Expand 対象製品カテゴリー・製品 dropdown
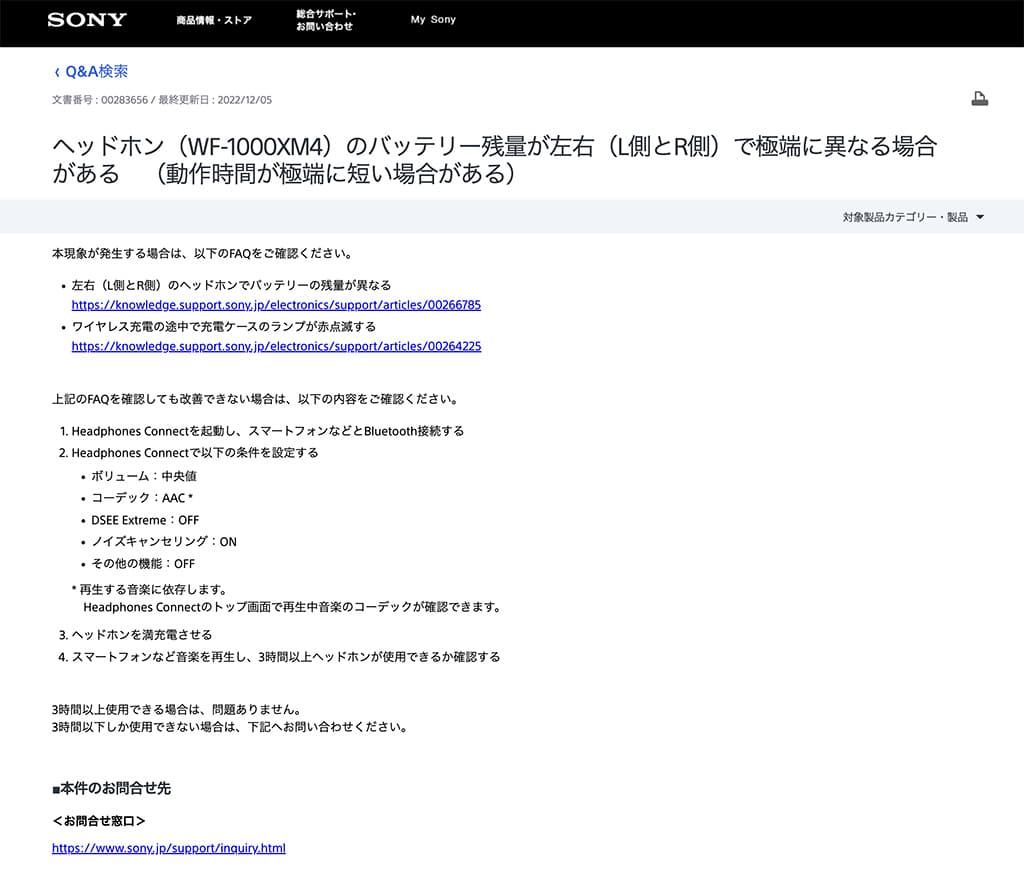This screenshot has width=1024, height=877. click(x=913, y=217)
